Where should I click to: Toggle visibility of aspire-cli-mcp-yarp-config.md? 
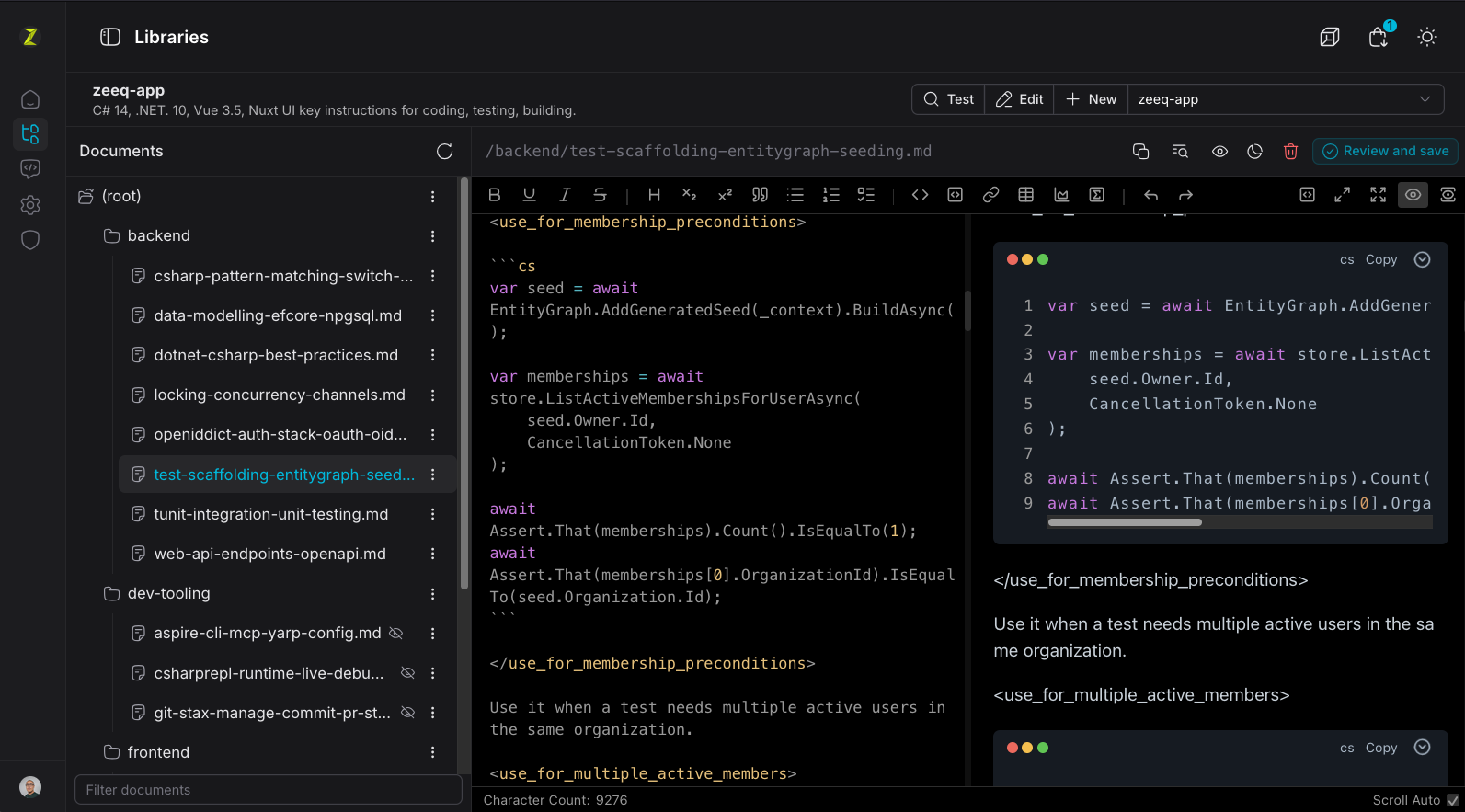click(x=396, y=634)
